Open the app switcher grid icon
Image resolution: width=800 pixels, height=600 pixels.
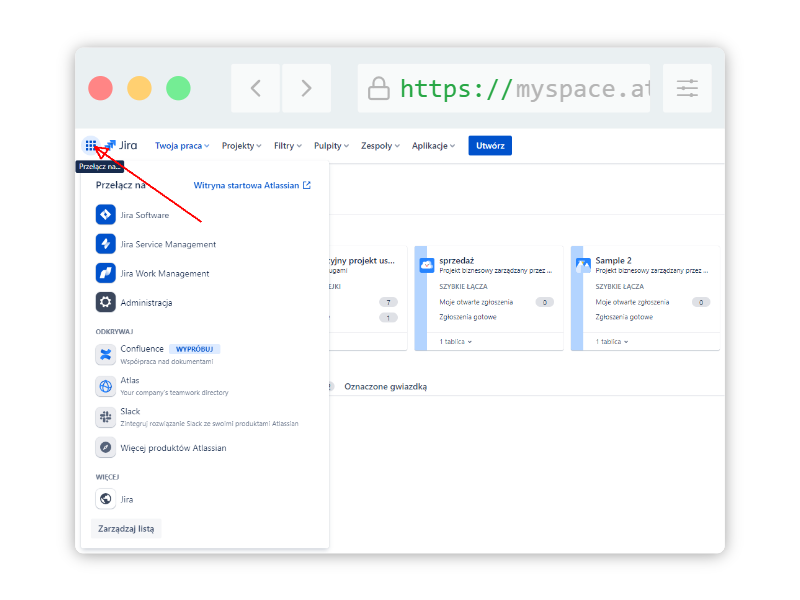tap(90, 145)
